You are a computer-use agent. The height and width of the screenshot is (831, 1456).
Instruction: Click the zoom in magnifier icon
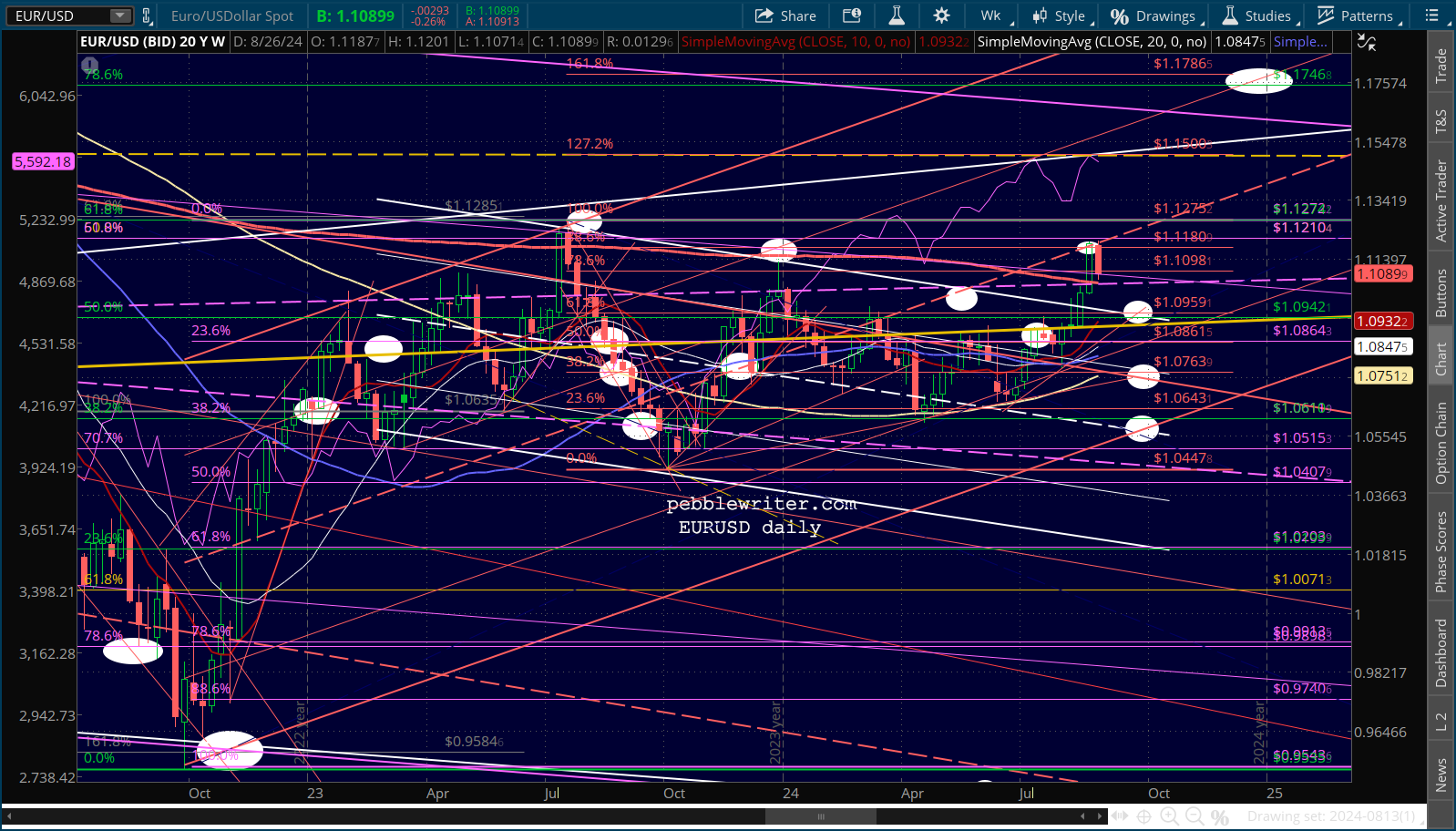point(1169,816)
